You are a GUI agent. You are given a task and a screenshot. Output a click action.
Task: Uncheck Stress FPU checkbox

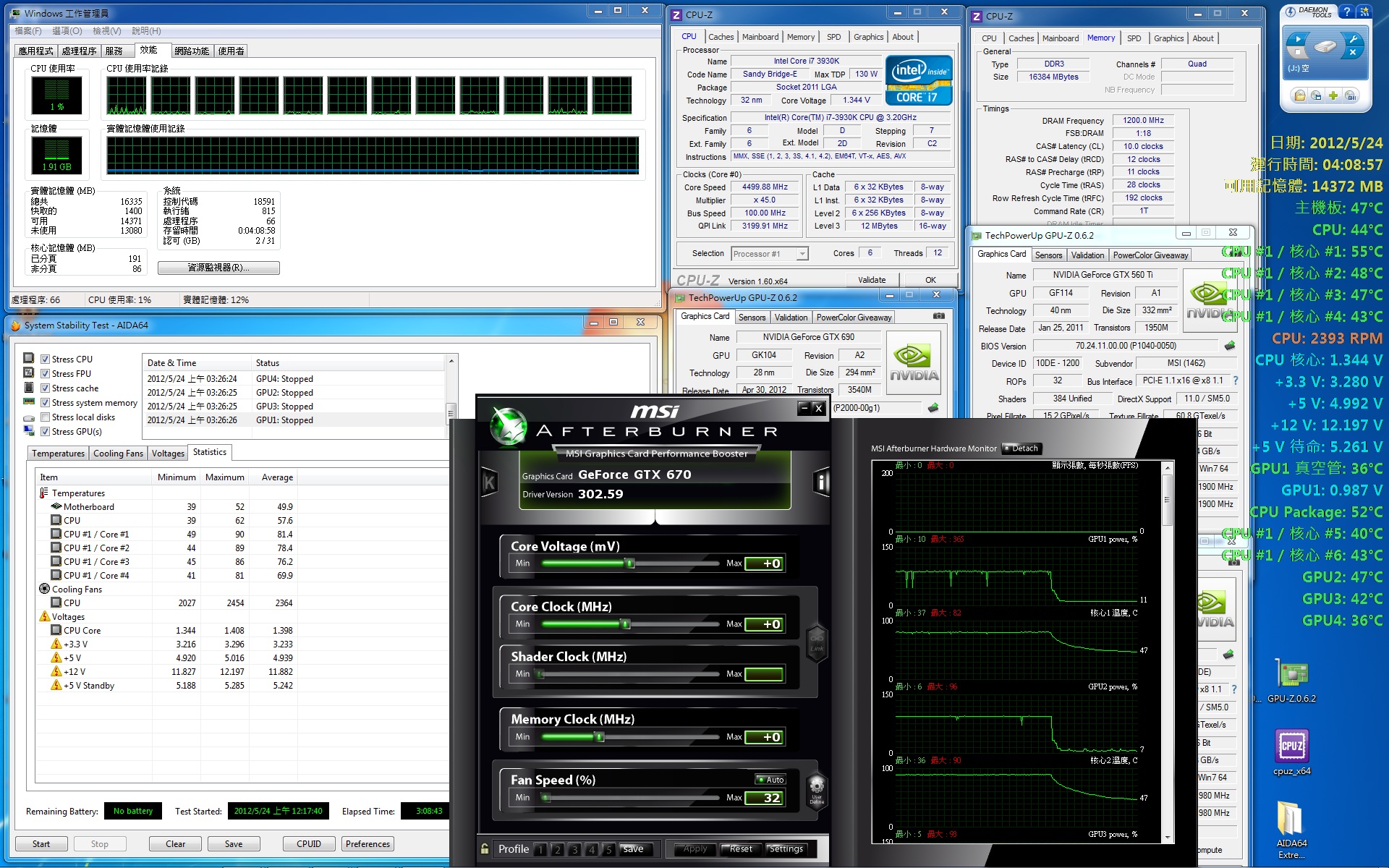(x=45, y=374)
